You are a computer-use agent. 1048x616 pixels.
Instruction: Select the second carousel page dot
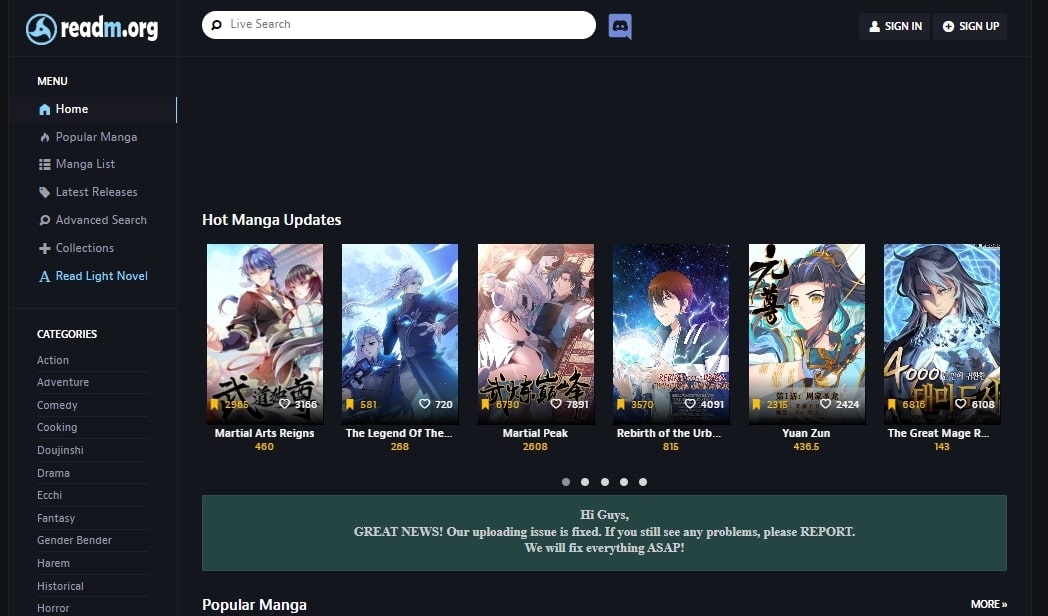[585, 482]
